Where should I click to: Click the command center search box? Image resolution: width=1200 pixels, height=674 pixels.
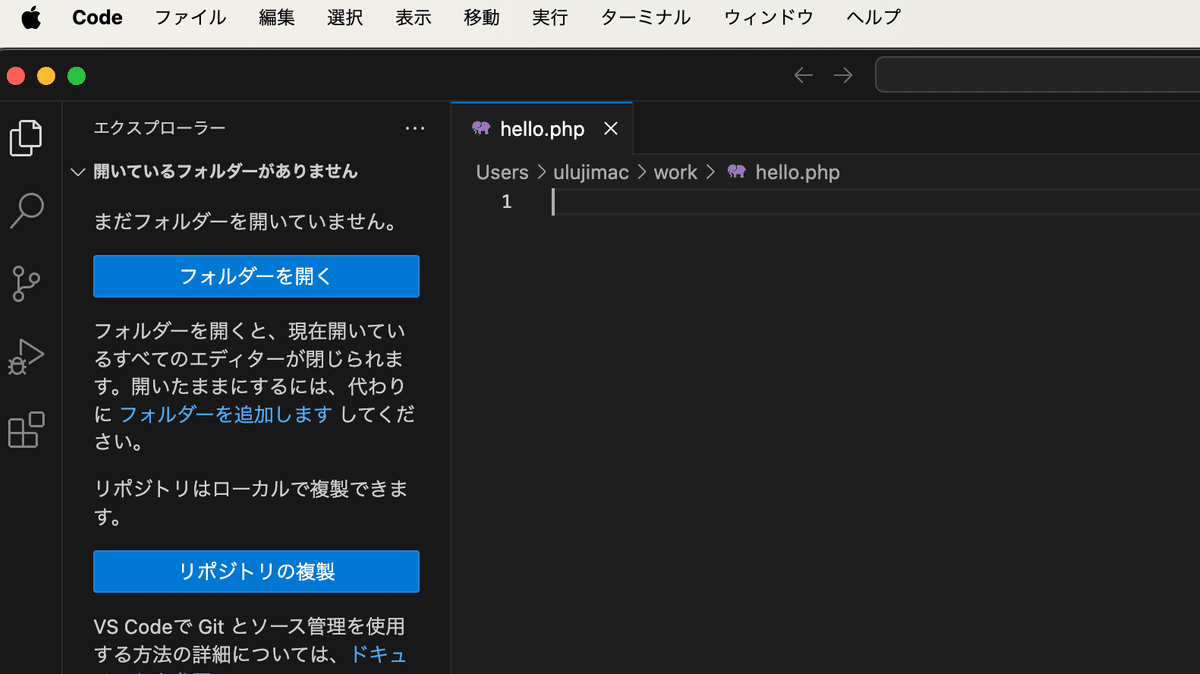pyautogui.click(x=1037, y=75)
